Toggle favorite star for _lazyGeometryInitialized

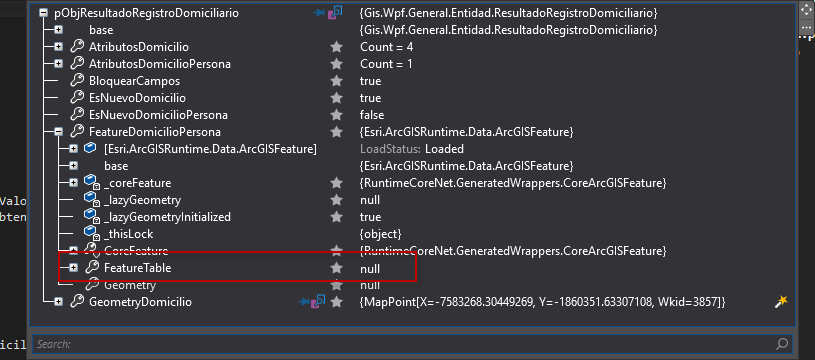(x=337, y=217)
